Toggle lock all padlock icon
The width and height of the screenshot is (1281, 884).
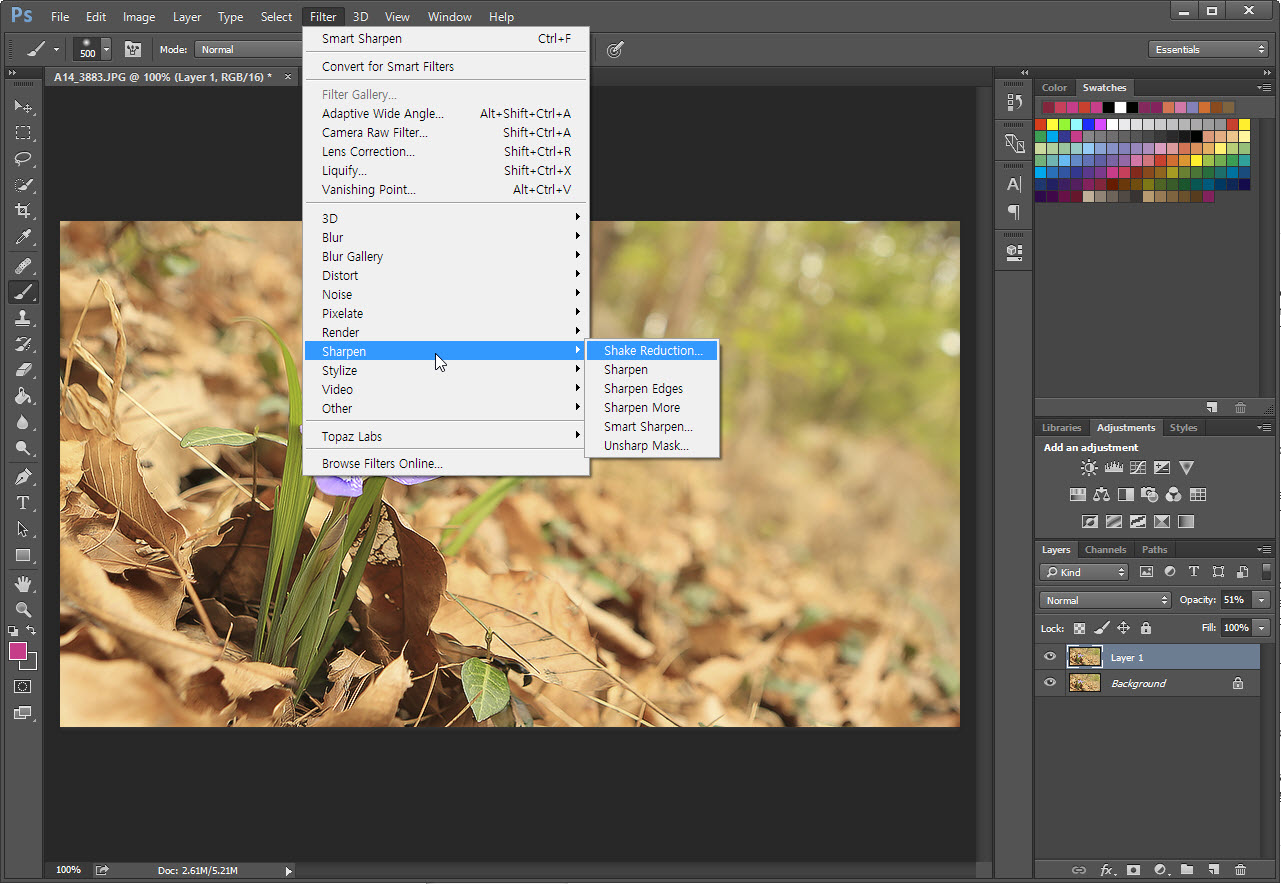1146,628
